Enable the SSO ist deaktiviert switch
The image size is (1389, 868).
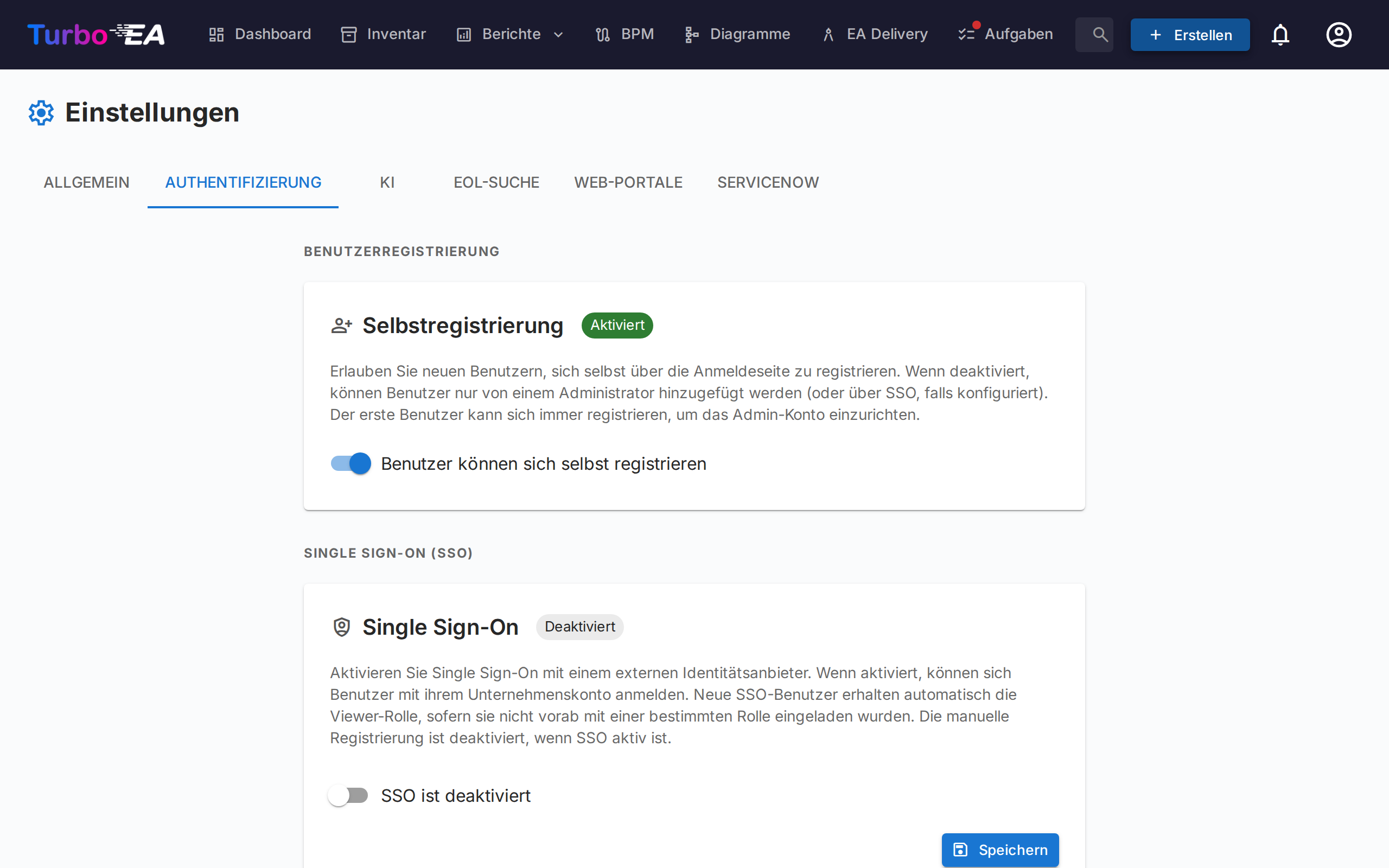[348, 795]
